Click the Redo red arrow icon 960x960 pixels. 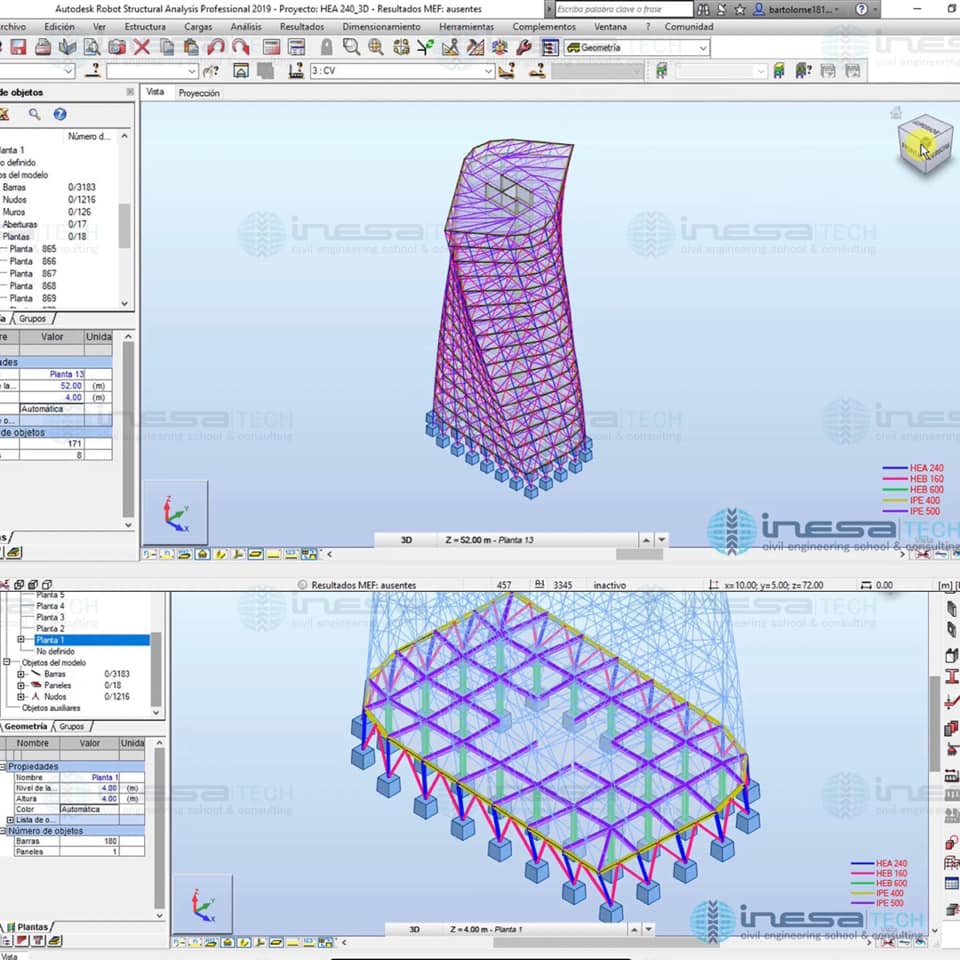[x=241, y=47]
